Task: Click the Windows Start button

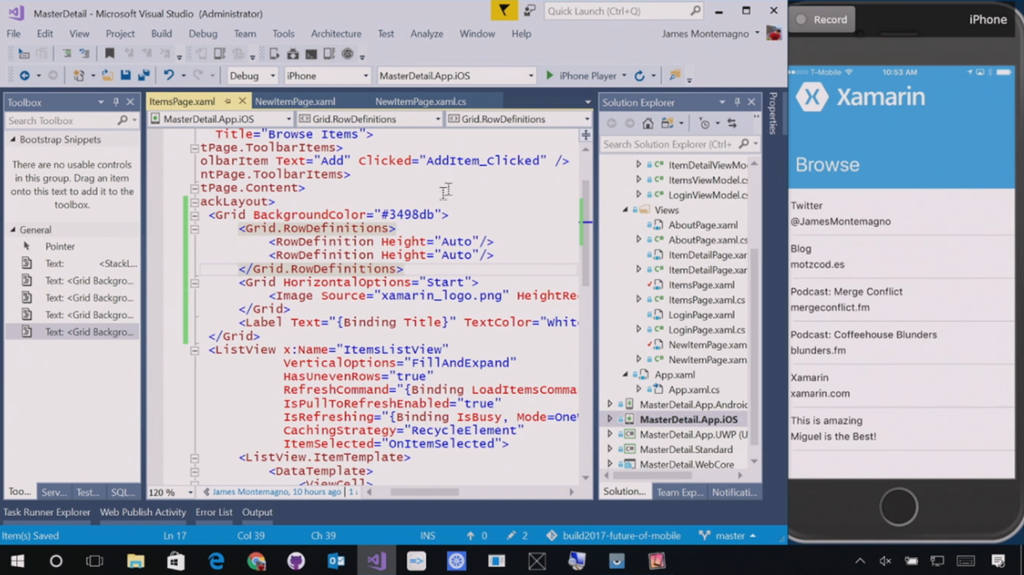Action: [x=18, y=561]
